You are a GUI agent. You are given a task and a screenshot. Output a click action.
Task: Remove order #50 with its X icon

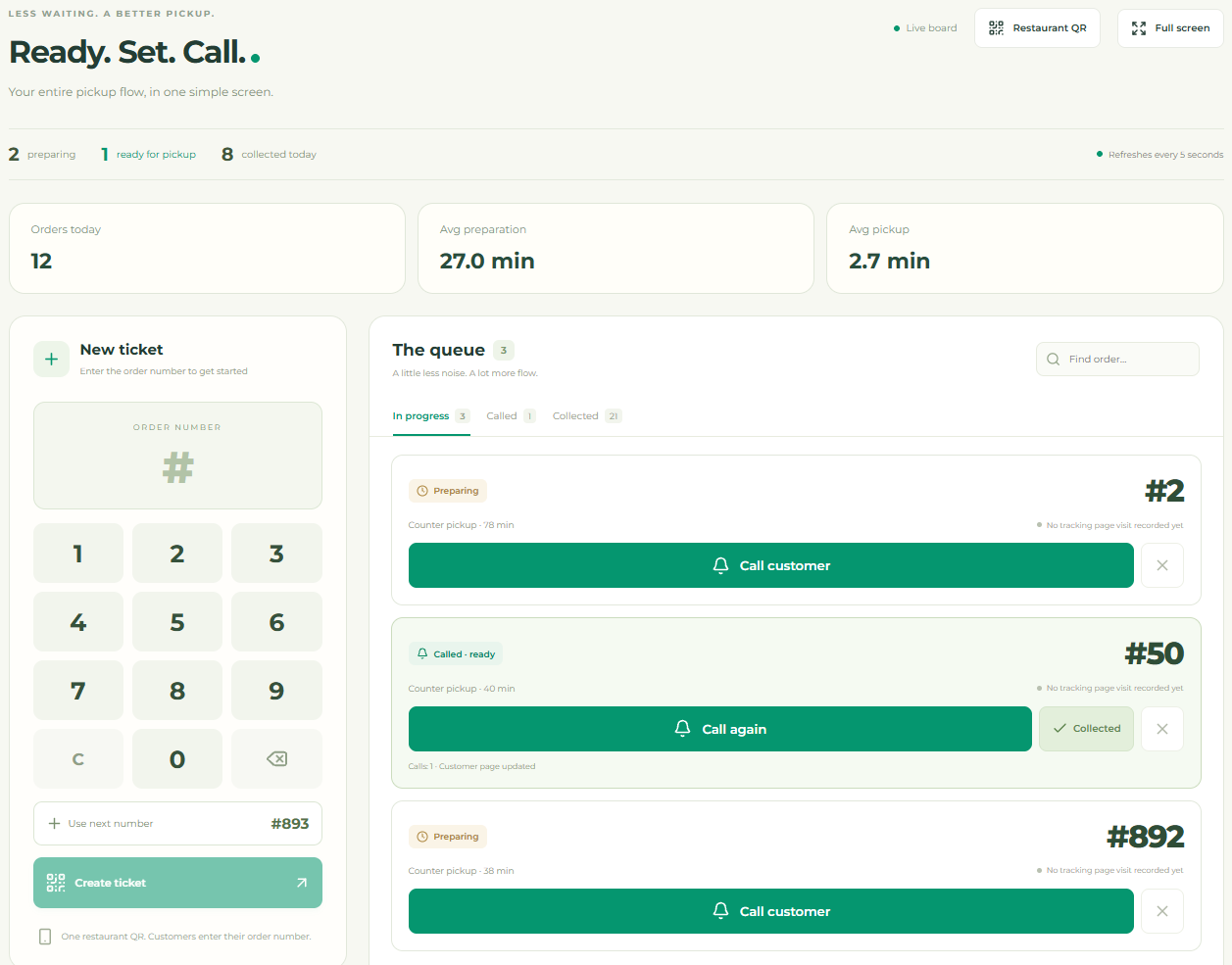point(1162,729)
